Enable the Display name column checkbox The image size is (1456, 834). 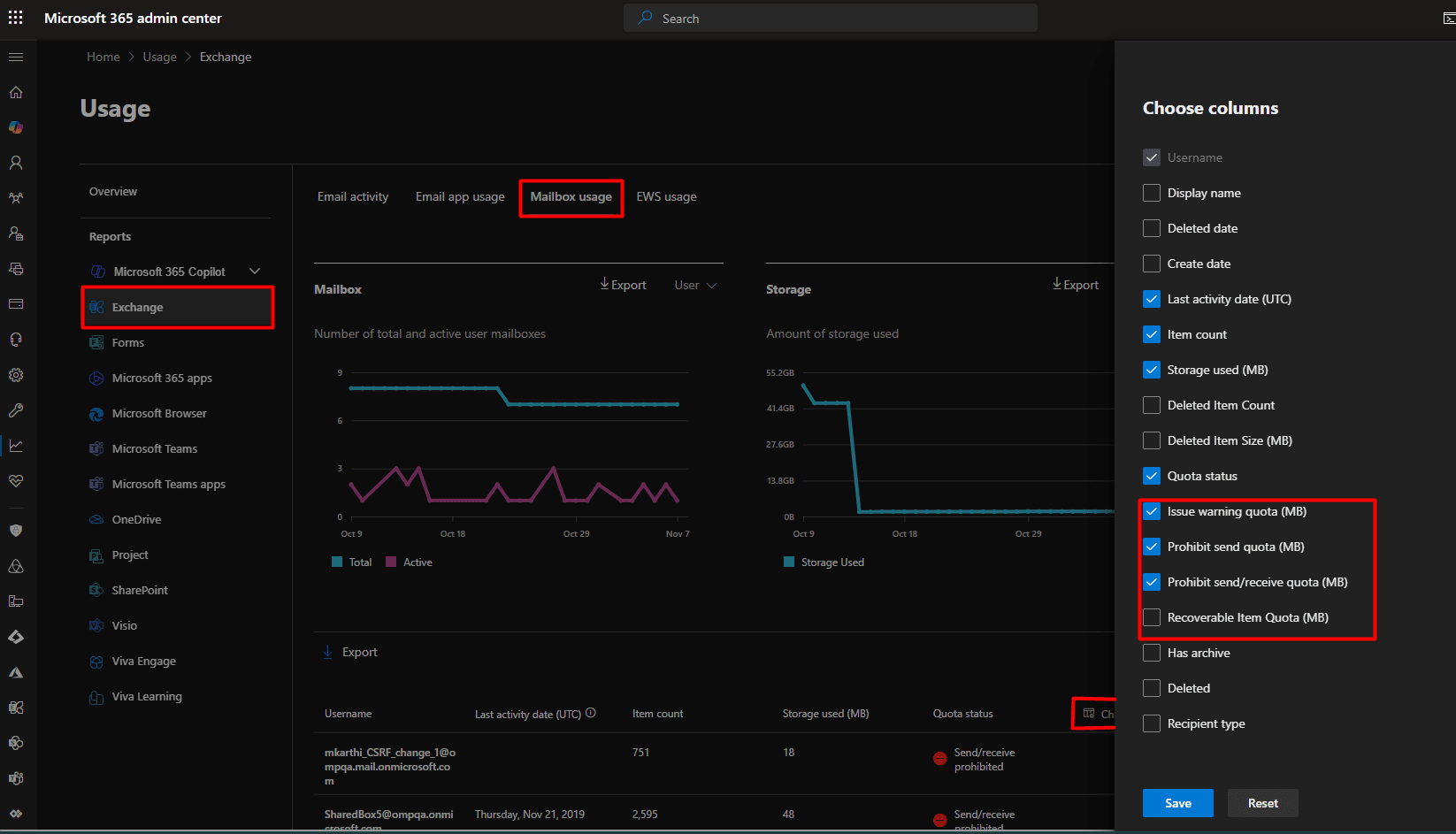coord(1152,193)
